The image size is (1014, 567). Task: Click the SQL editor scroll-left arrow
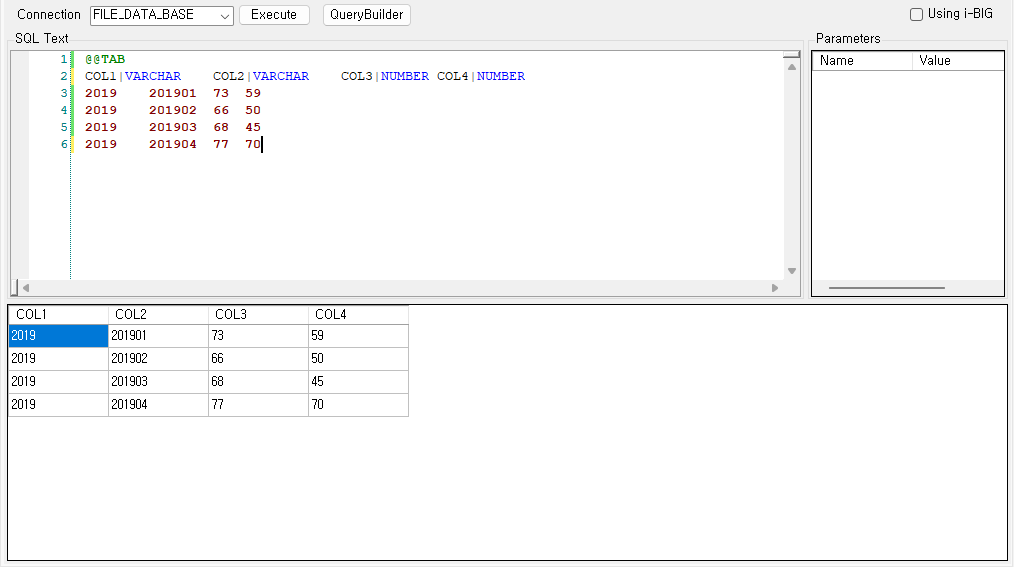pos(26,288)
